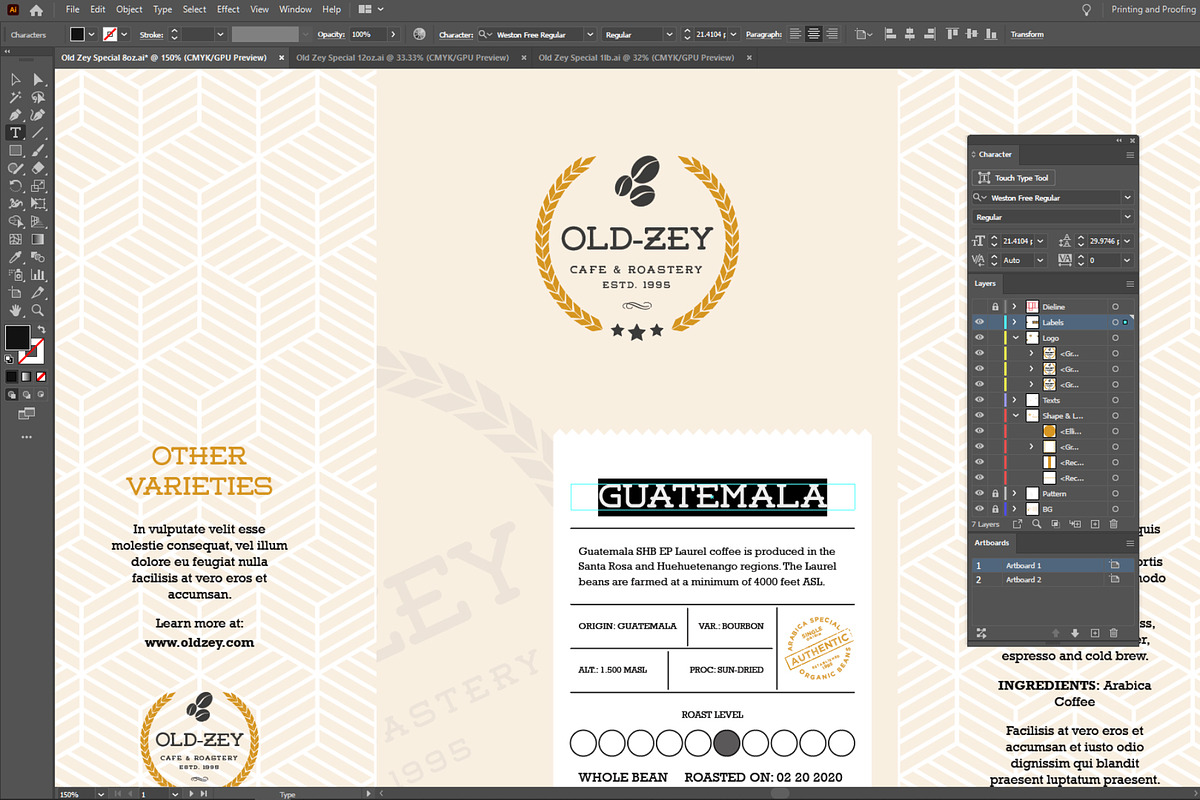The image size is (1200, 800).
Task: Click Transform link in control bar
Action: tap(1027, 34)
